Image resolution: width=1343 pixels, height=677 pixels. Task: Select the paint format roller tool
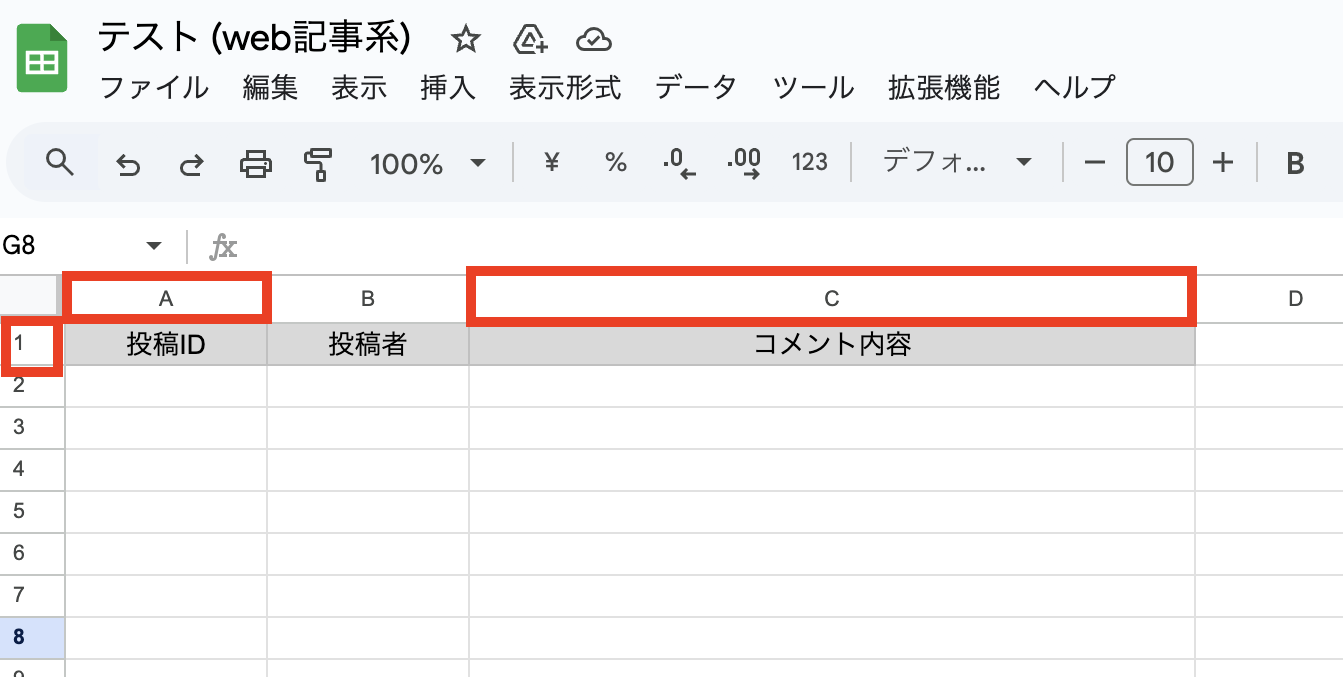coord(319,163)
